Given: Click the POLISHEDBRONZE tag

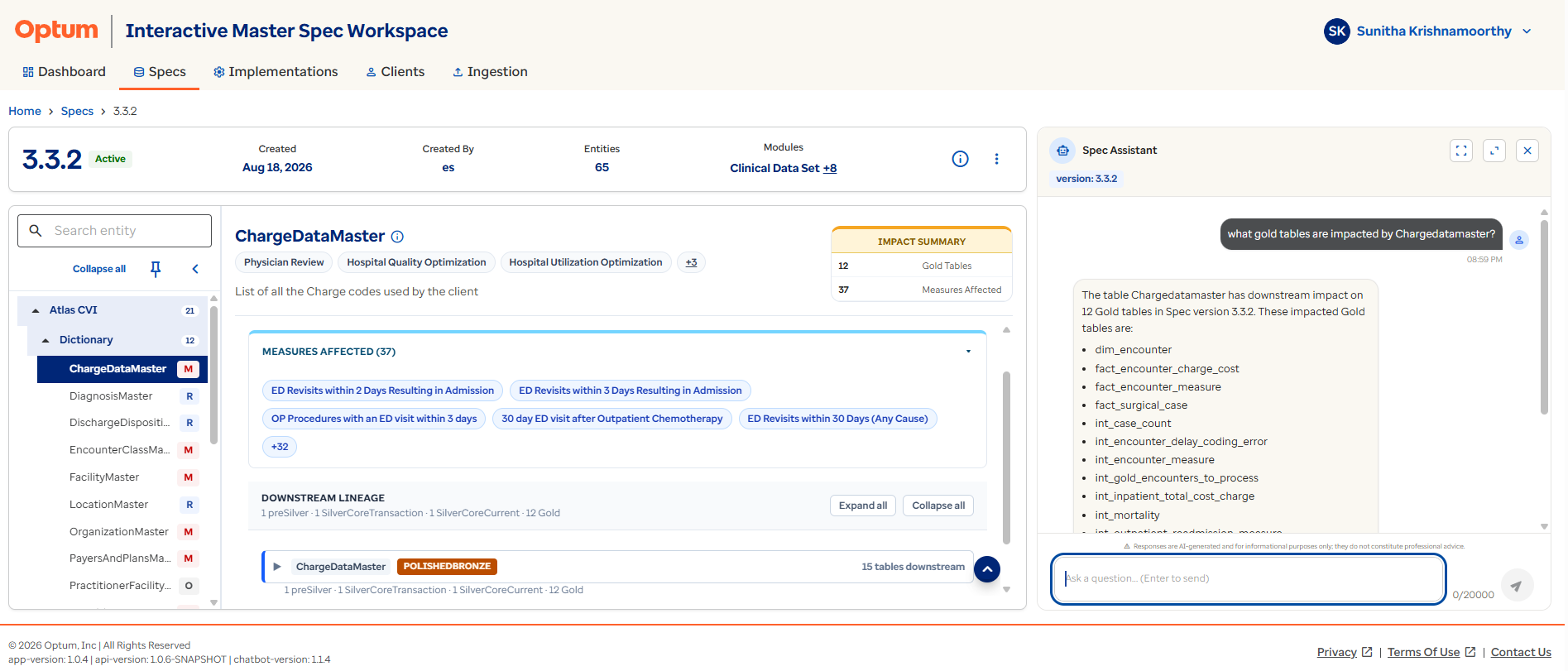Looking at the screenshot, I should pos(447,567).
